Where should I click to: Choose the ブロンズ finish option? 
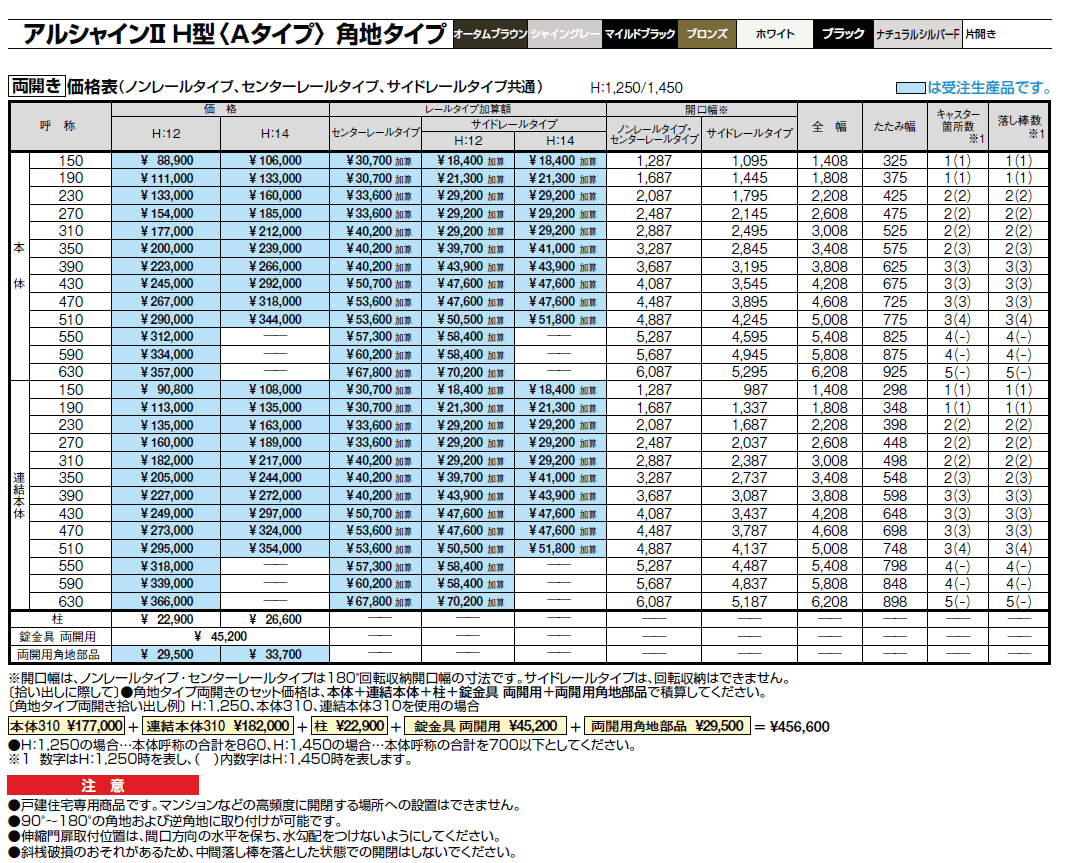pyautogui.click(x=709, y=33)
